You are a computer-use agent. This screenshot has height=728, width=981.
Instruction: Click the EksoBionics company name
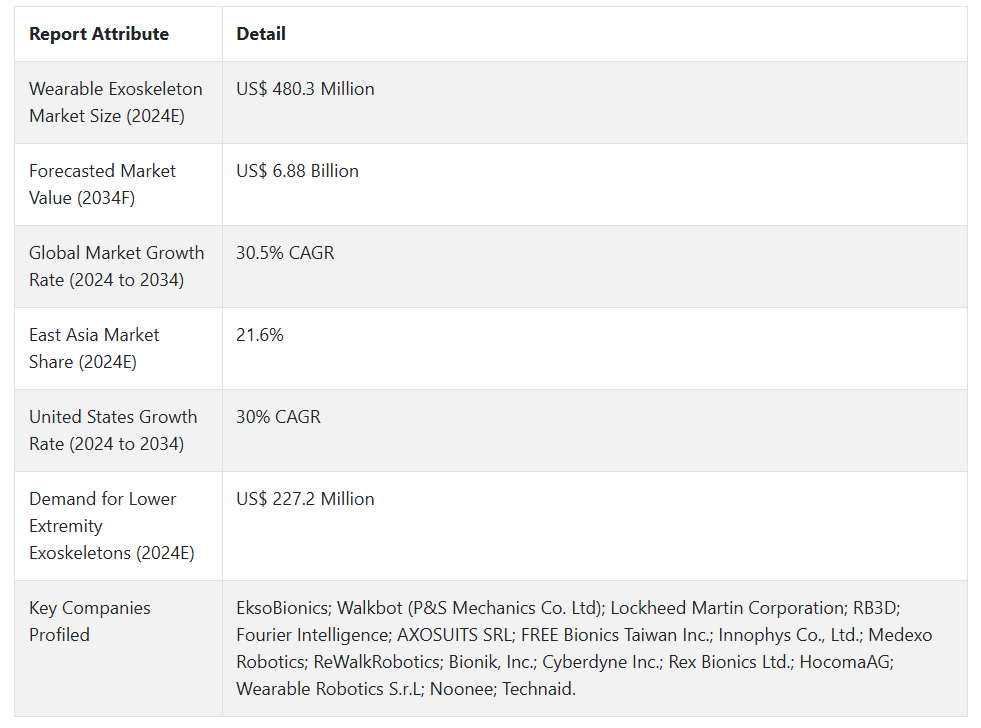pyautogui.click(x=282, y=608)
